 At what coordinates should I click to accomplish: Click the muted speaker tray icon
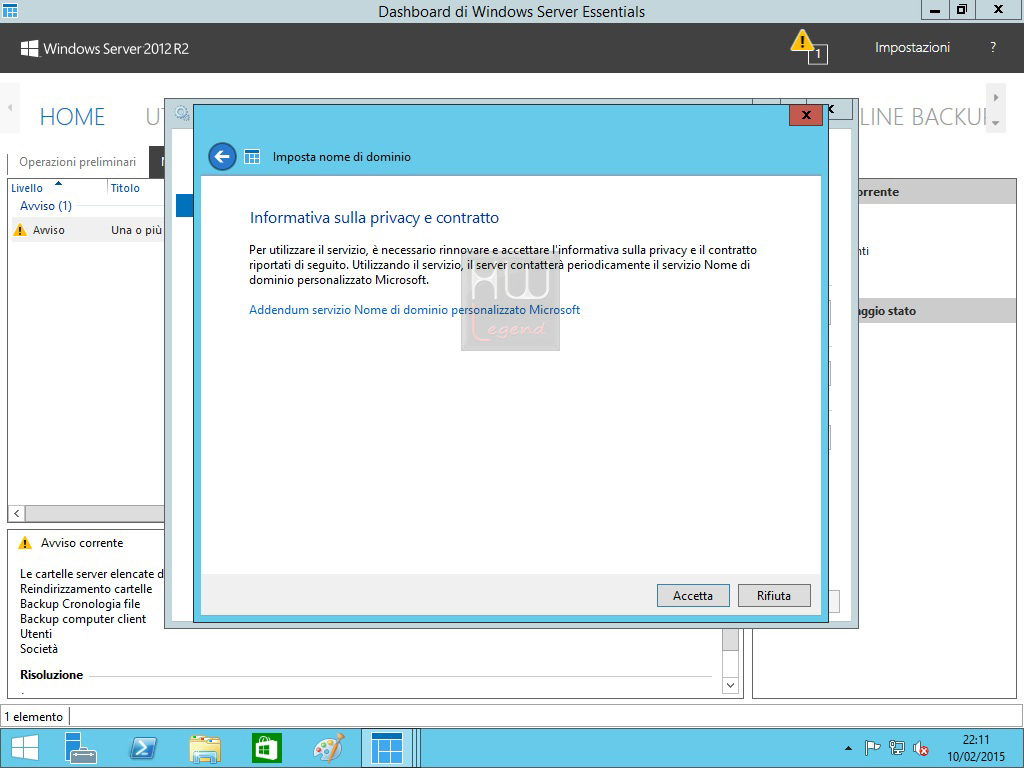[921, 748]
